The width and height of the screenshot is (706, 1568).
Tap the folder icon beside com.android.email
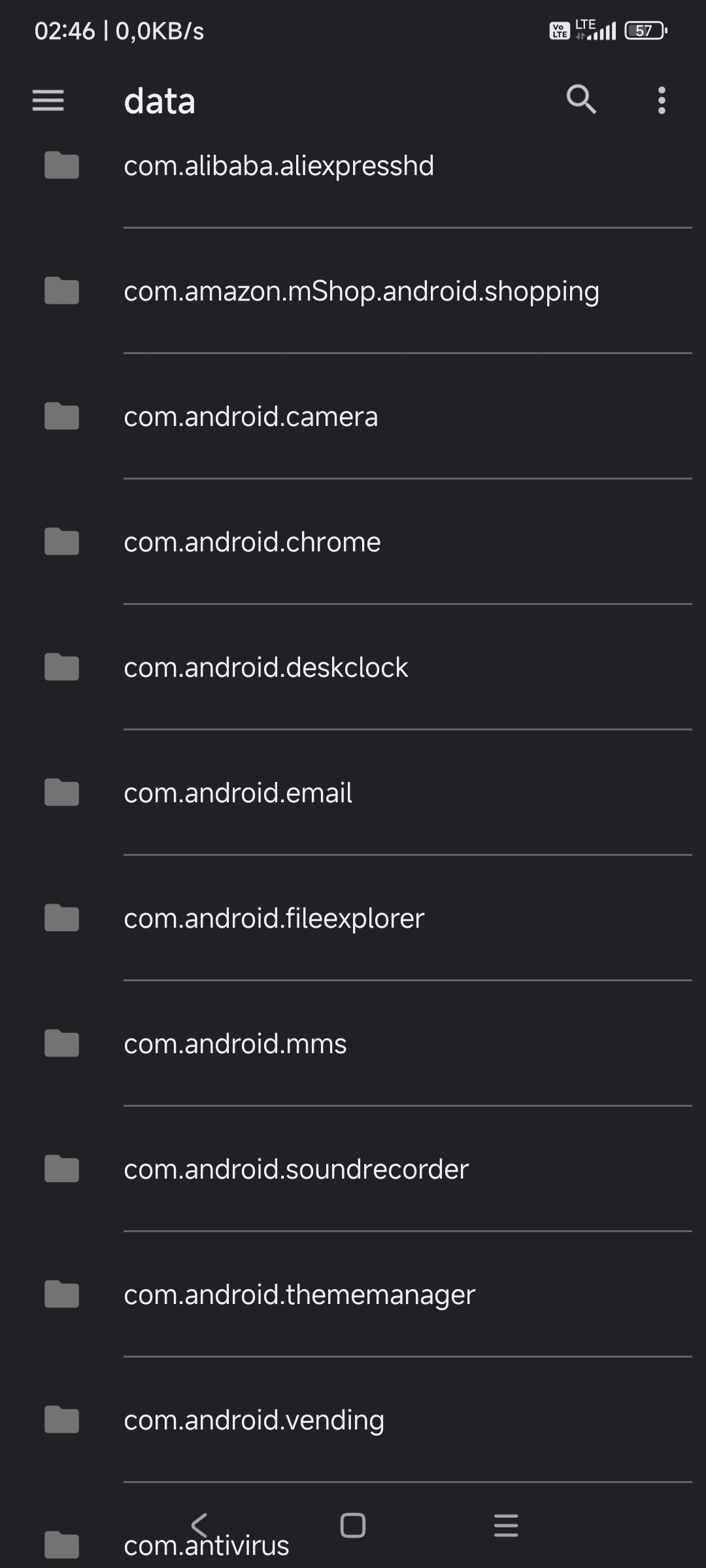[61, 792]
